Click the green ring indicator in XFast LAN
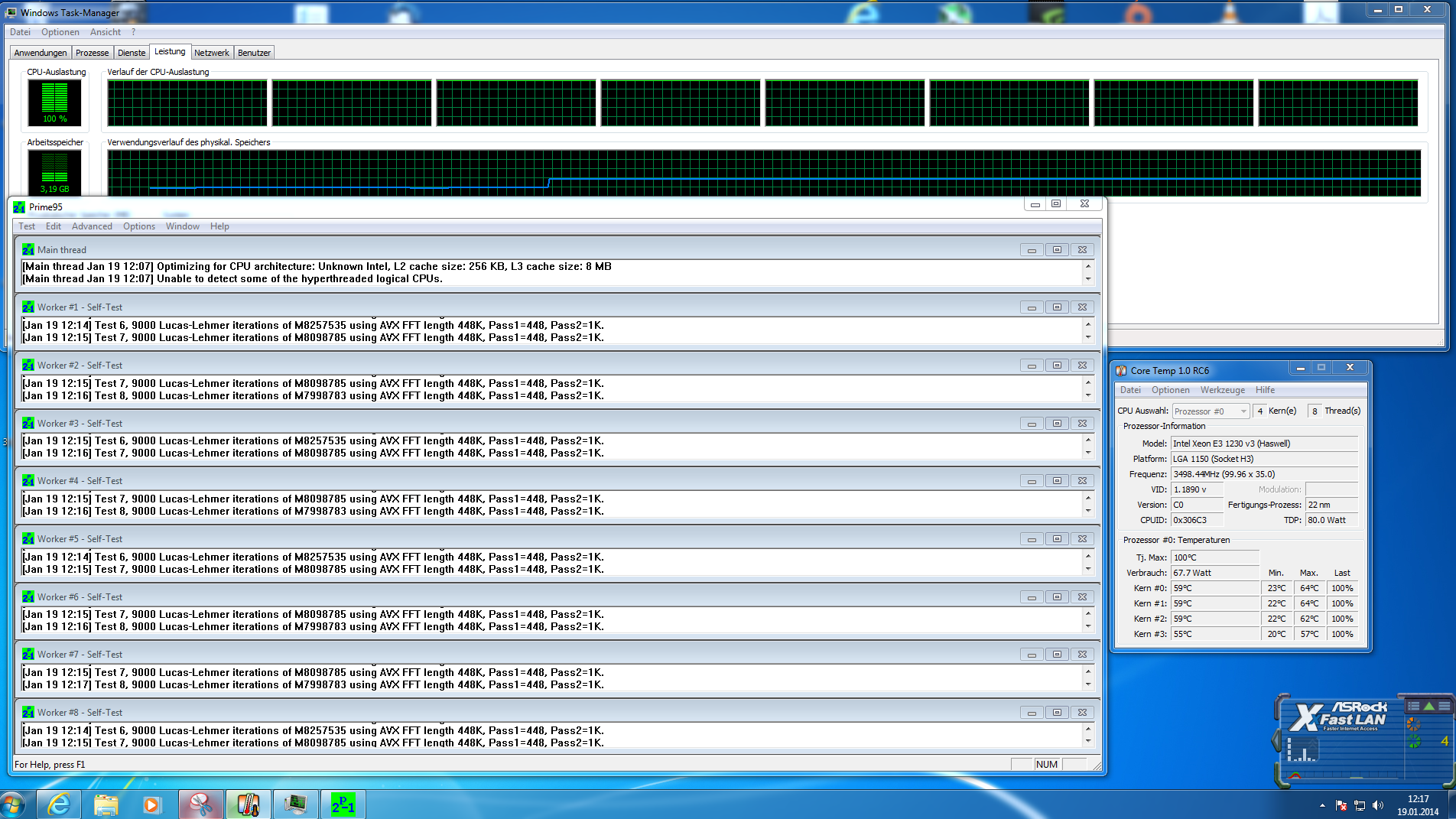1456x819 pixels. [x=1413, y=741]
